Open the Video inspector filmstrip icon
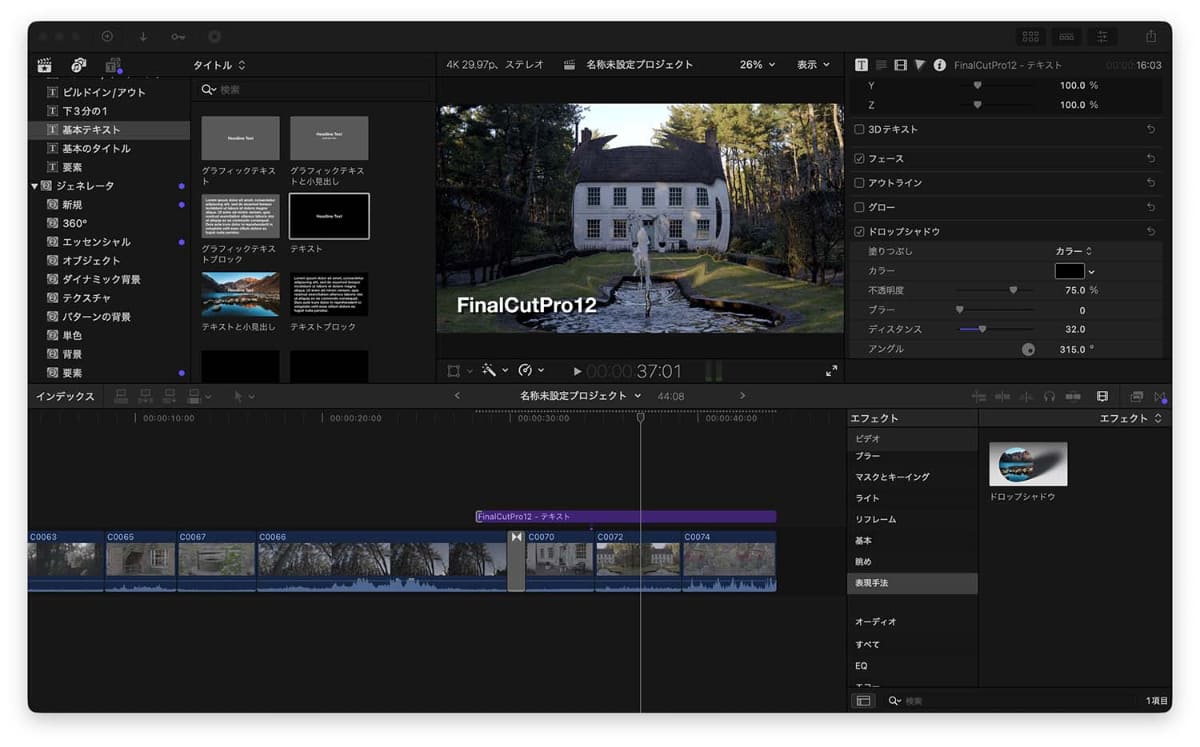The height and width of the screenshot is (747, 1200). (901, 65)
